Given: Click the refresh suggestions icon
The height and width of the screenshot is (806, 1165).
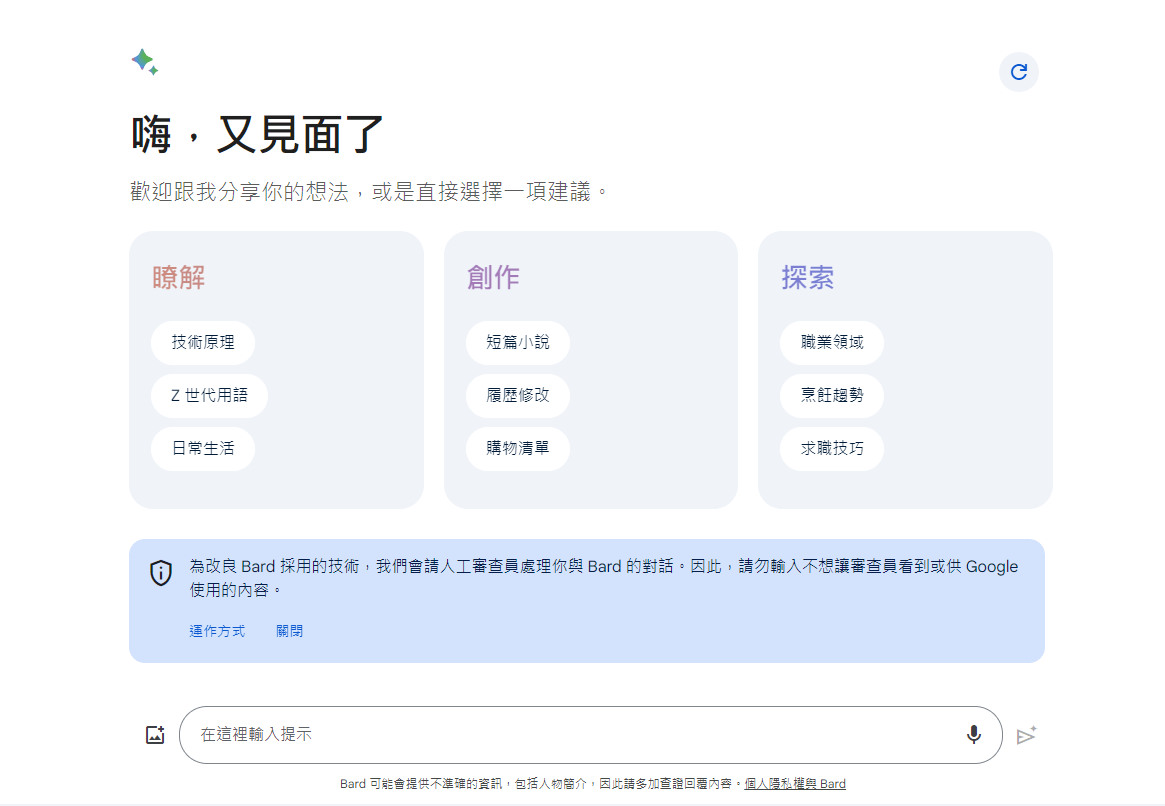Looking at the screenshot, I should (1019, 71).
